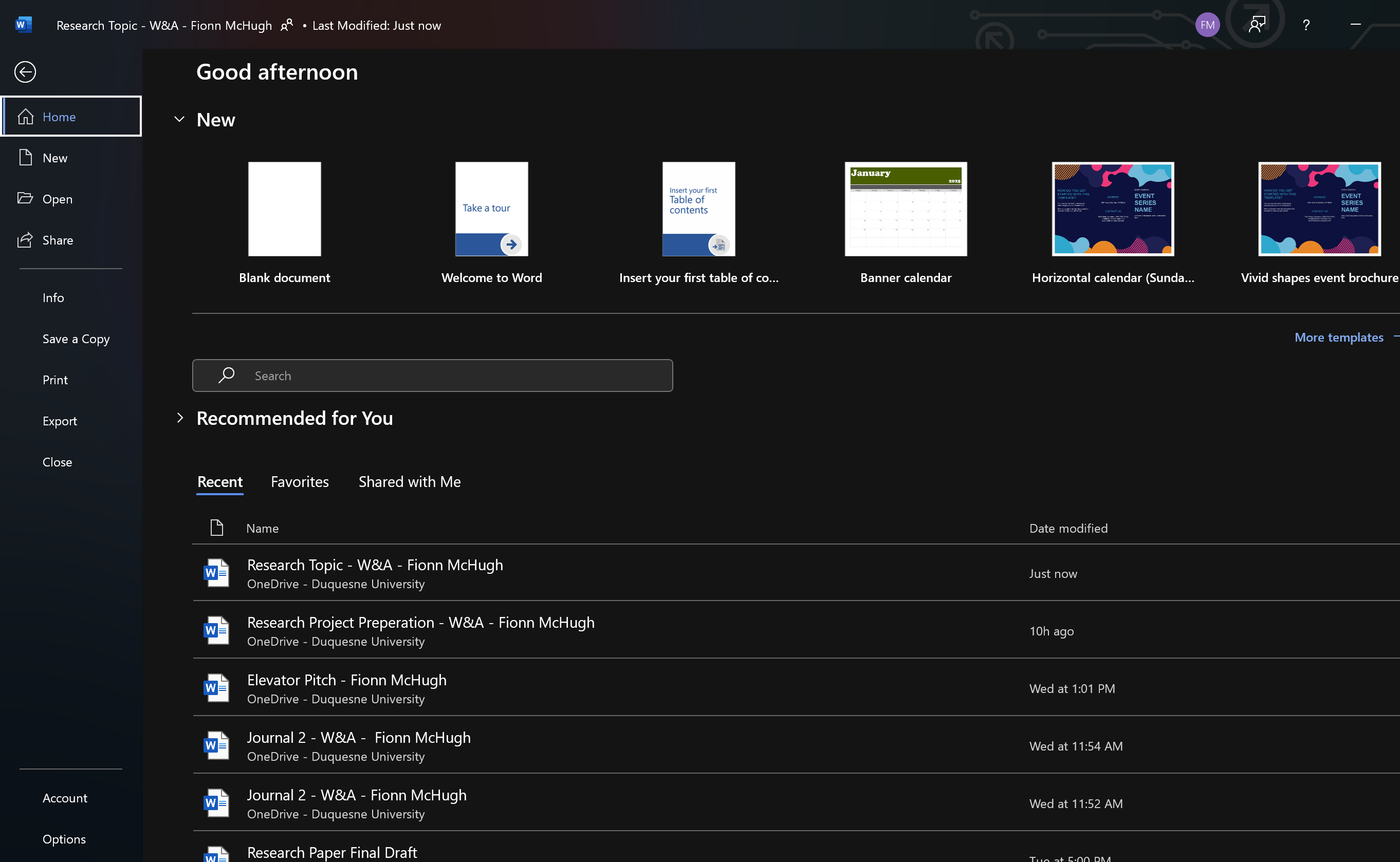Screen dimensions: 1400x862
Task: Switch to the Favorites tab
Action: point(300,482)
